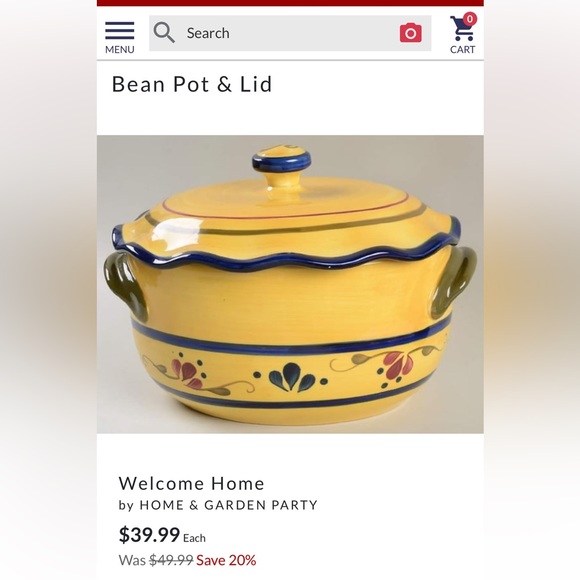Open the Welcome Home pattern link

pyautogui.click(x=191, y=483)
